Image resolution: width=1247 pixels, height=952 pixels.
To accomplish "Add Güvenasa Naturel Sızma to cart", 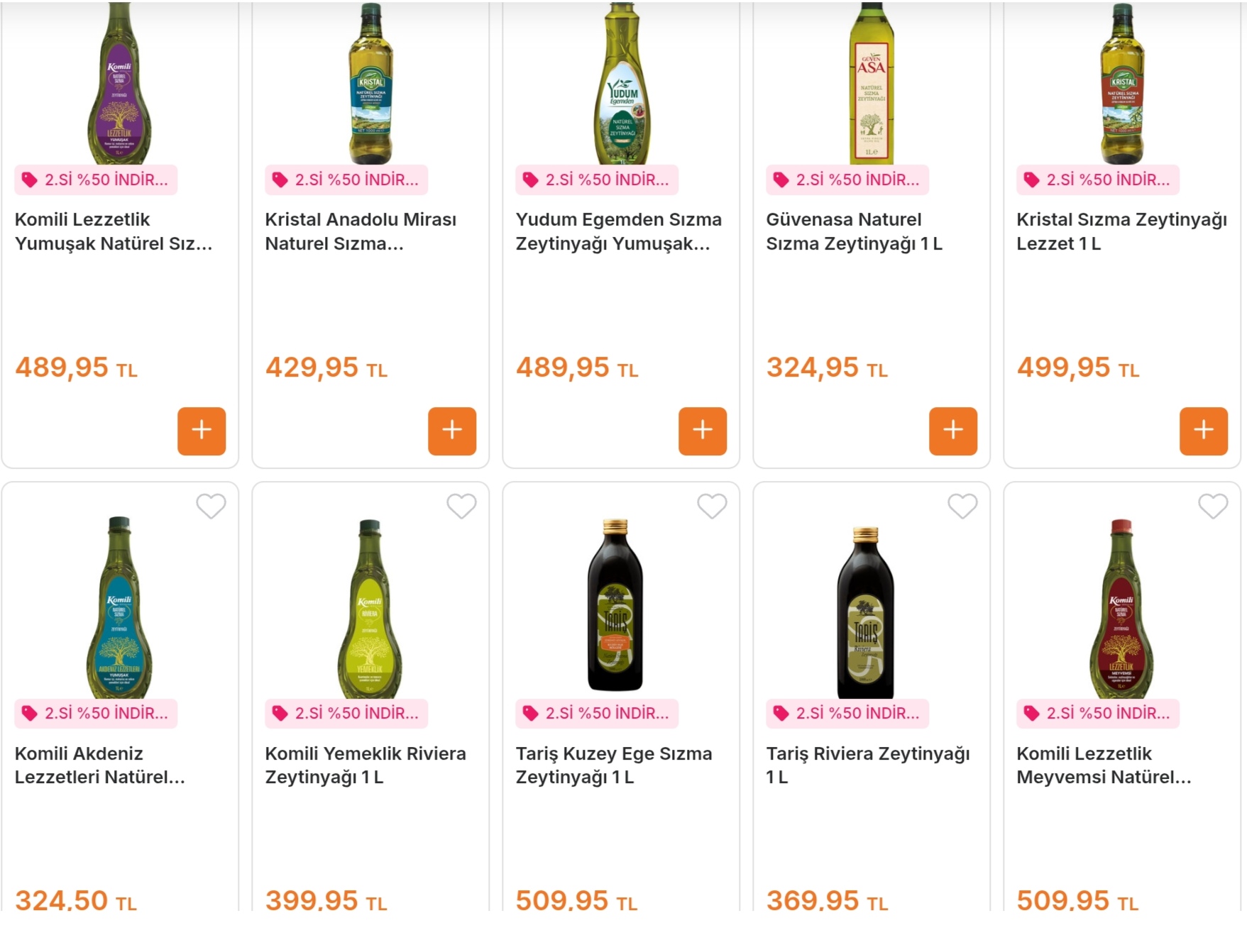I will [953, 431].
